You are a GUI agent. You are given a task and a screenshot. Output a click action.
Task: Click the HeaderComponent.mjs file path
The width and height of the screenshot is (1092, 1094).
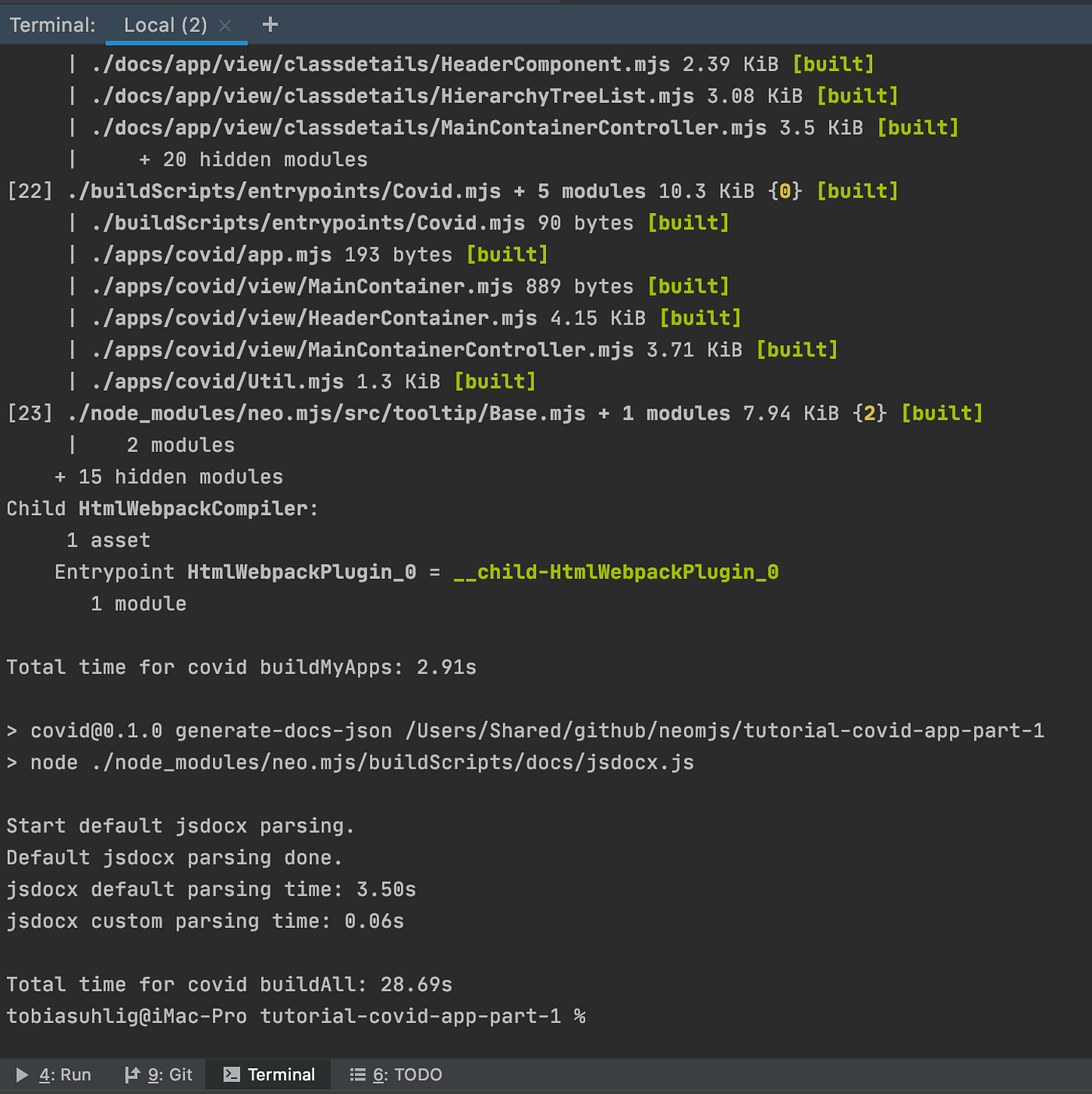[380, 64]
